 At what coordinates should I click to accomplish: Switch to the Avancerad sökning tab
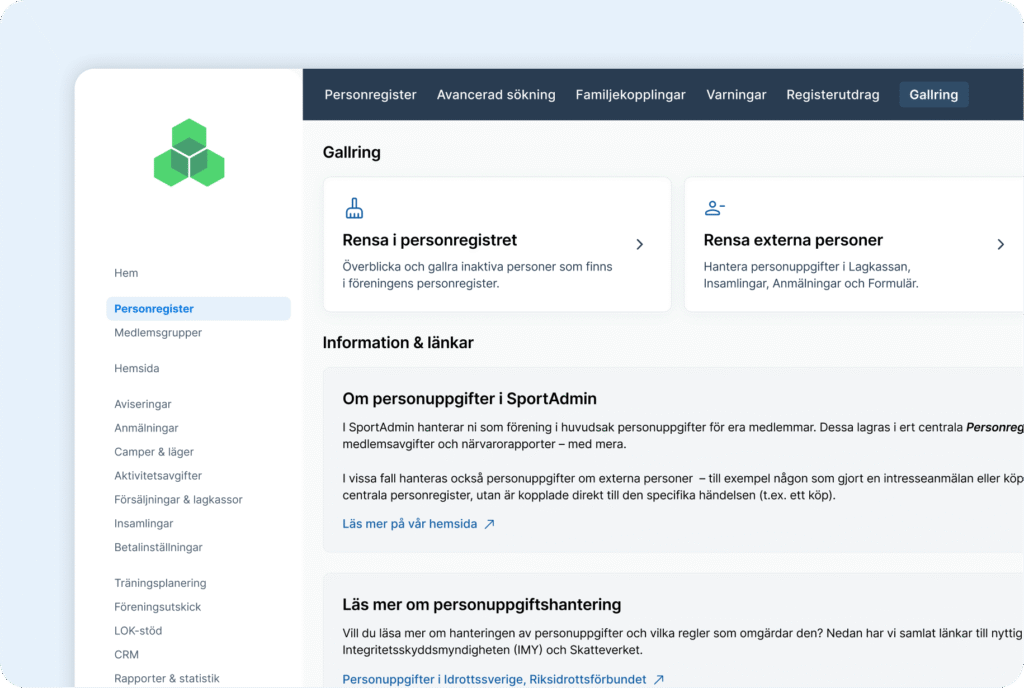pos(496,95)
